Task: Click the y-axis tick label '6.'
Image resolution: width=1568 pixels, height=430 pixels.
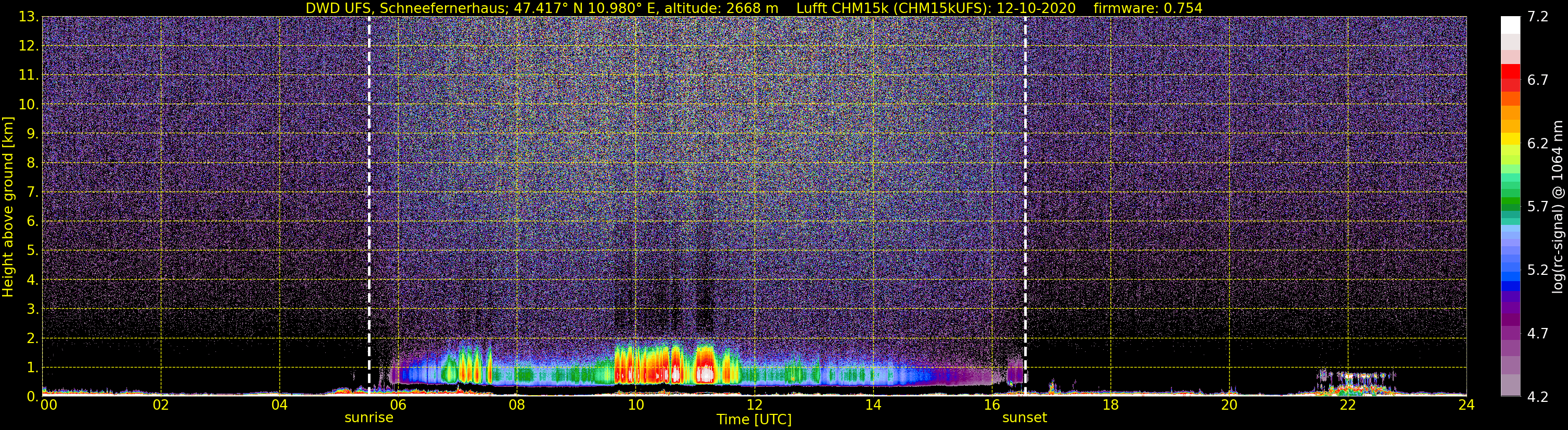Action: (32, 221)
